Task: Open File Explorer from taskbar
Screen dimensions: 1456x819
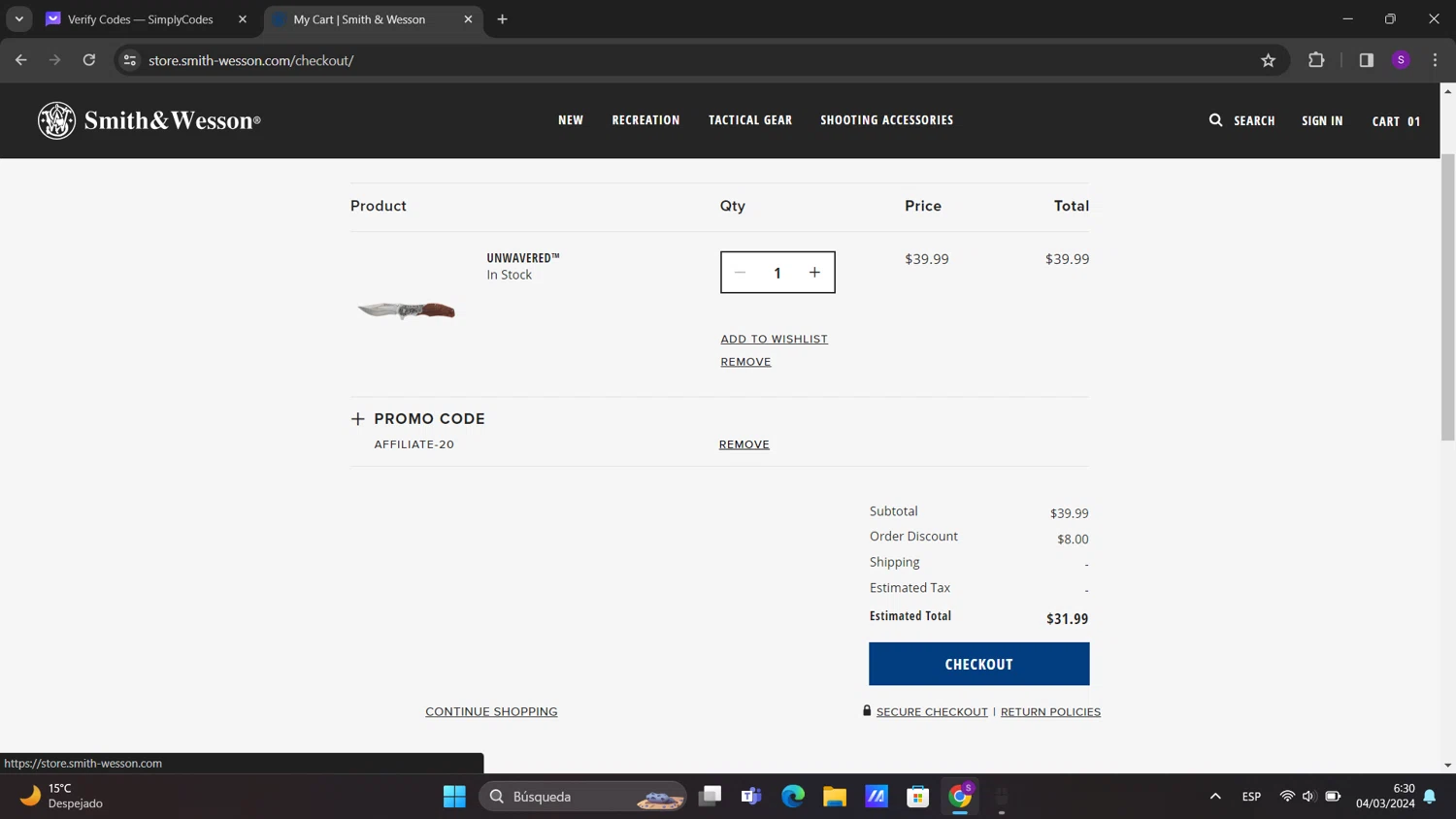Action: click(835, 797)
